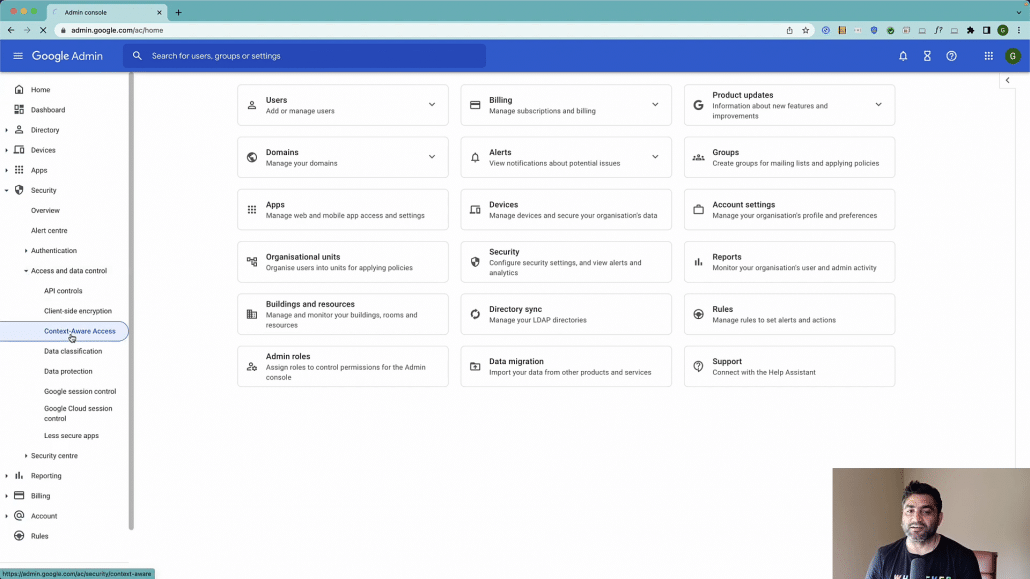
Task: Open Less secure apps in sidebar
Action: tap(71, 436)
